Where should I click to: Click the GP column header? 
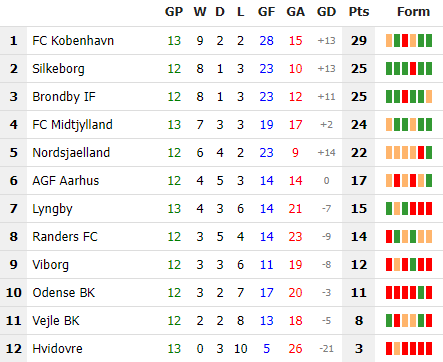click(x=174, y=12)
